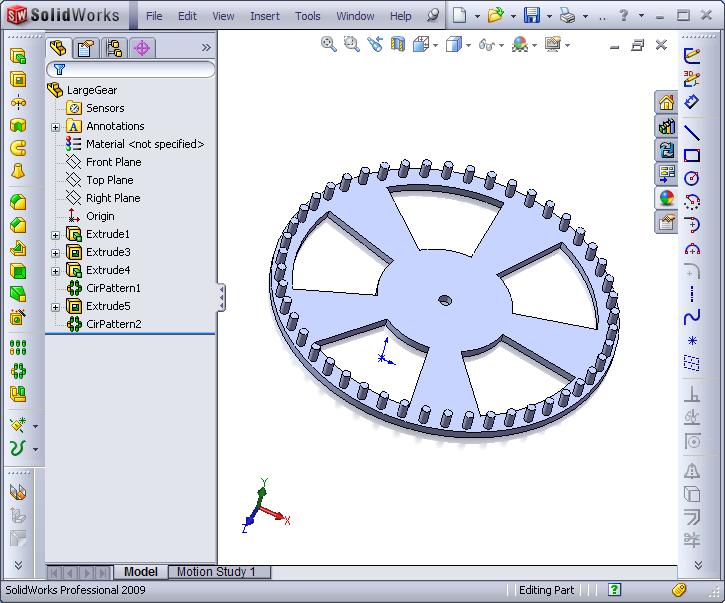Image resolution: width=725 pixels, height=603 pixels.
Task: Switch to the PropertyManager tab
Action: [86, 48]
